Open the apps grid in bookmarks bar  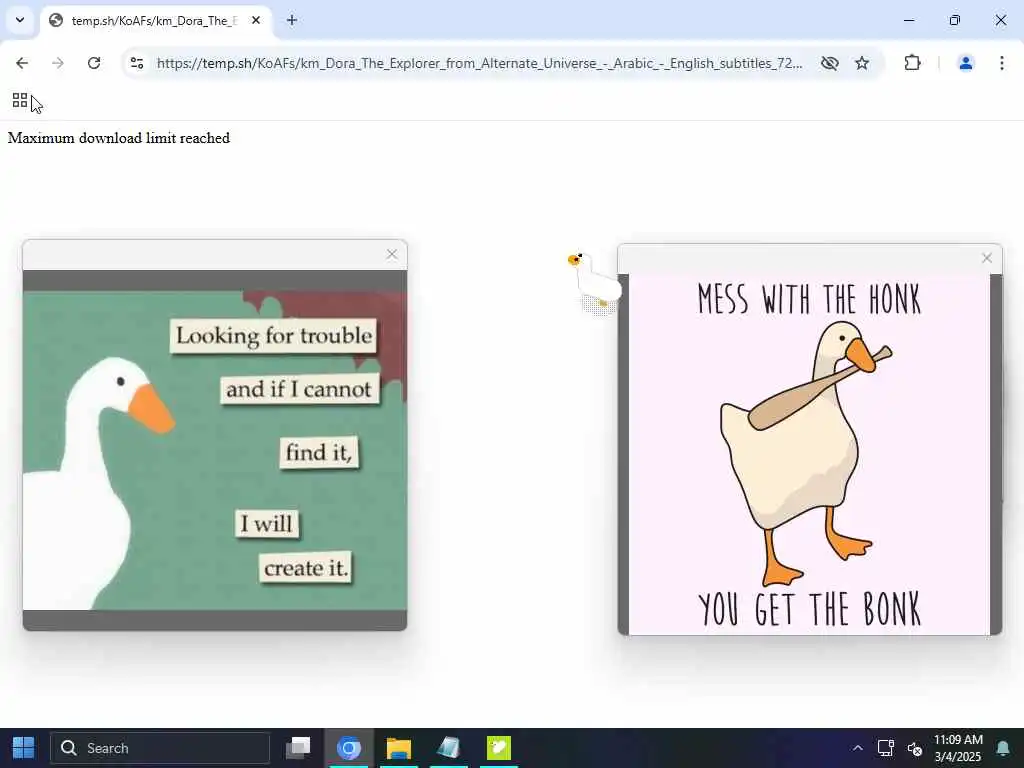pos(20,100)
